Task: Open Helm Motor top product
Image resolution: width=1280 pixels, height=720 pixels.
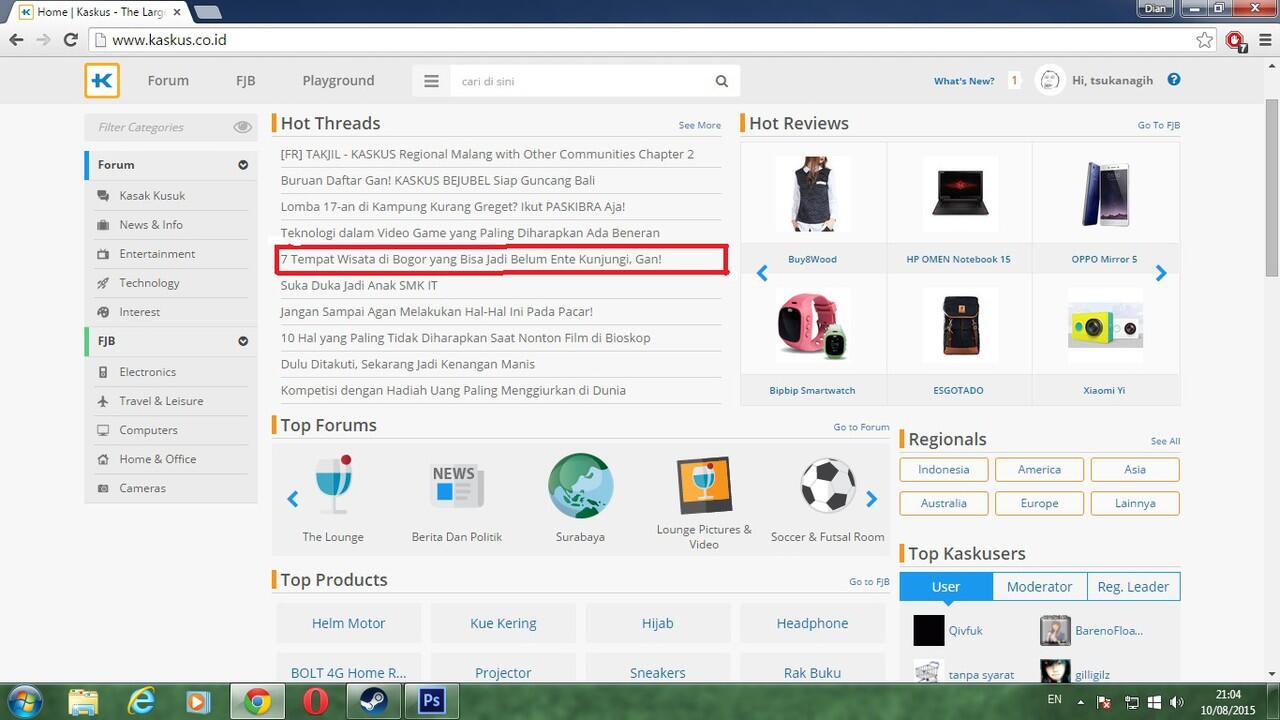Action: (348, 623)
